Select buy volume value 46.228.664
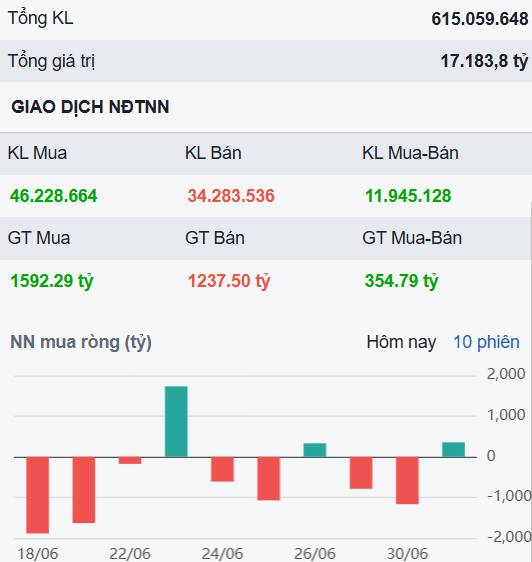Screen dimensions: 532x562 54,196
